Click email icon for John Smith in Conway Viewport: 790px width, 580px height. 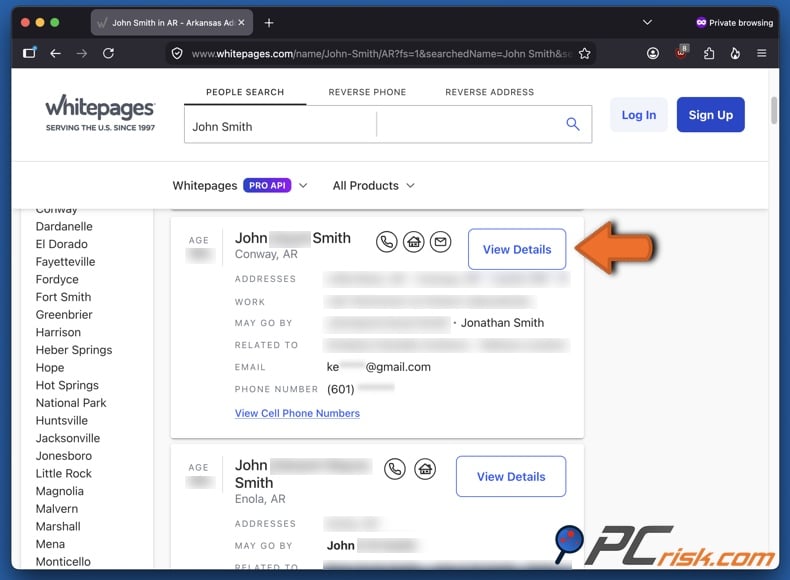tap(440, 242)
